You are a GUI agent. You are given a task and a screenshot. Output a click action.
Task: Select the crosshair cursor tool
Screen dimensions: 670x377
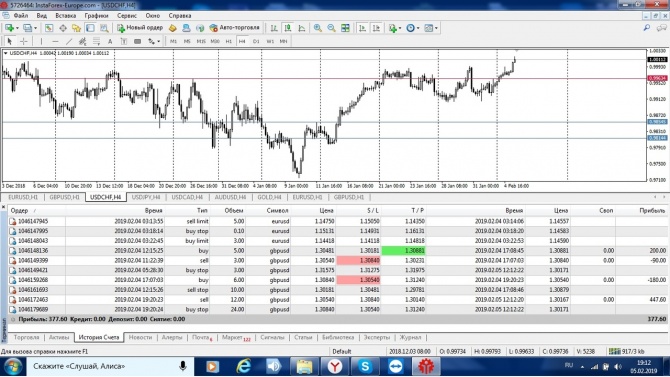(x=24, y=41)
